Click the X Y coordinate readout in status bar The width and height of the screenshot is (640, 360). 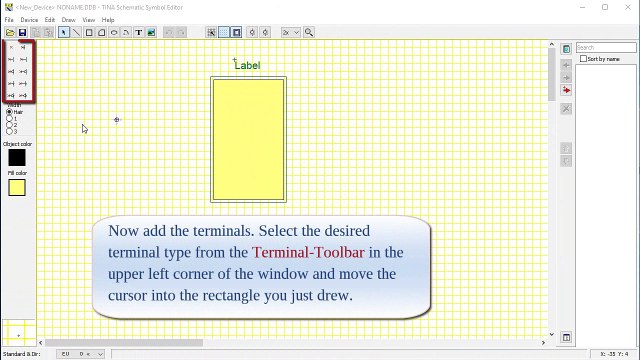614,354
